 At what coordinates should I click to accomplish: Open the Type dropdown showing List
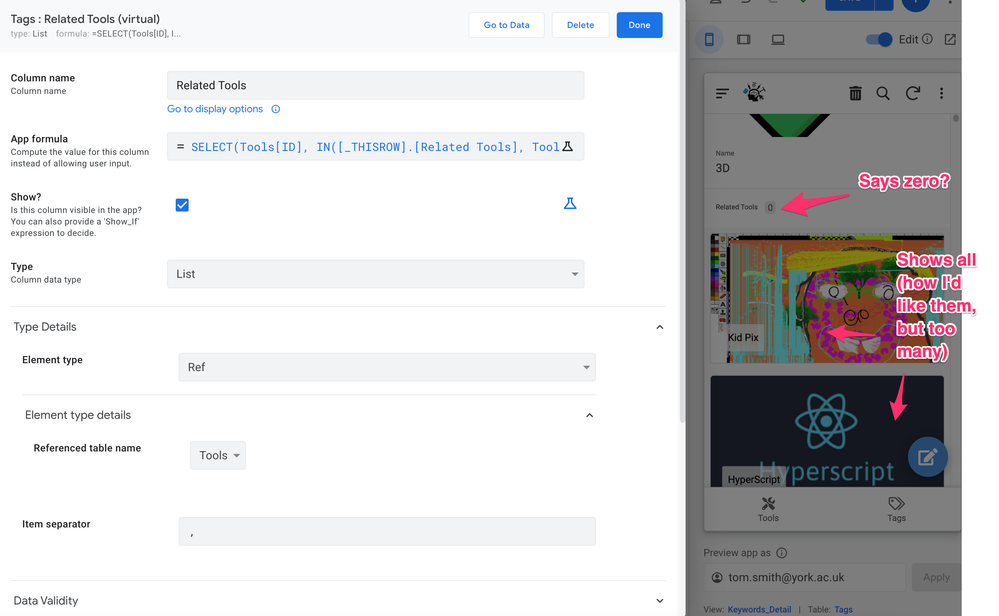[x=375, y=274]
